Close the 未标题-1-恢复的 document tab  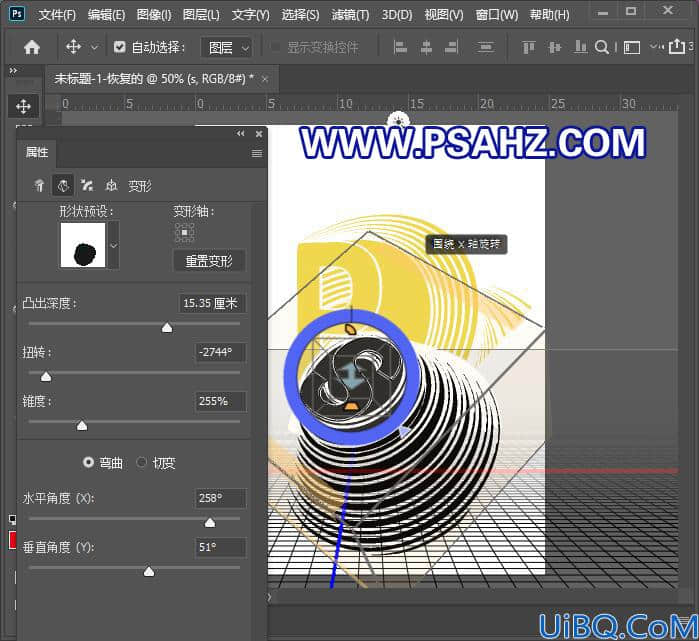tap(265, 79)
